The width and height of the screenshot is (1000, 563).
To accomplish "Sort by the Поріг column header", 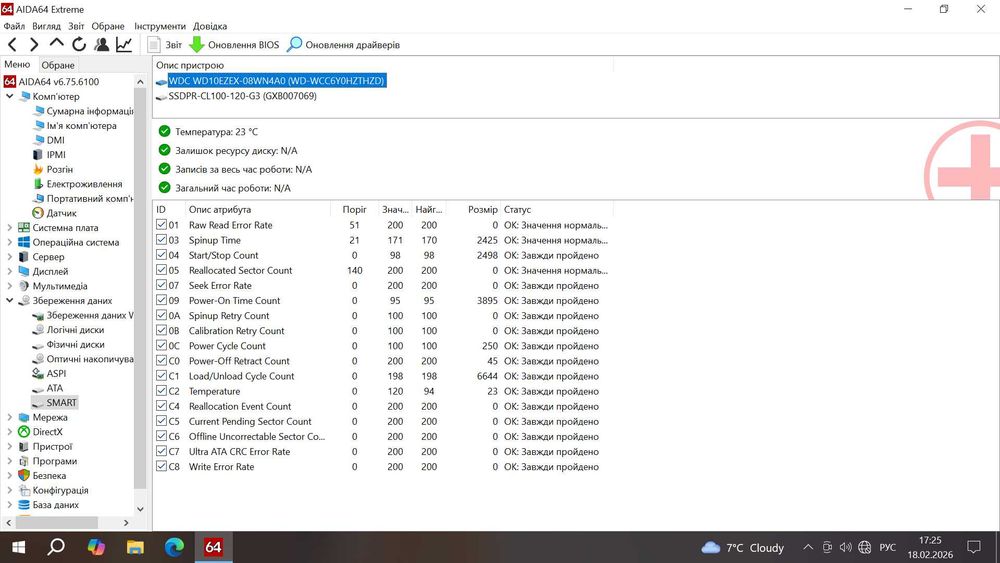I will pos(354,209).
